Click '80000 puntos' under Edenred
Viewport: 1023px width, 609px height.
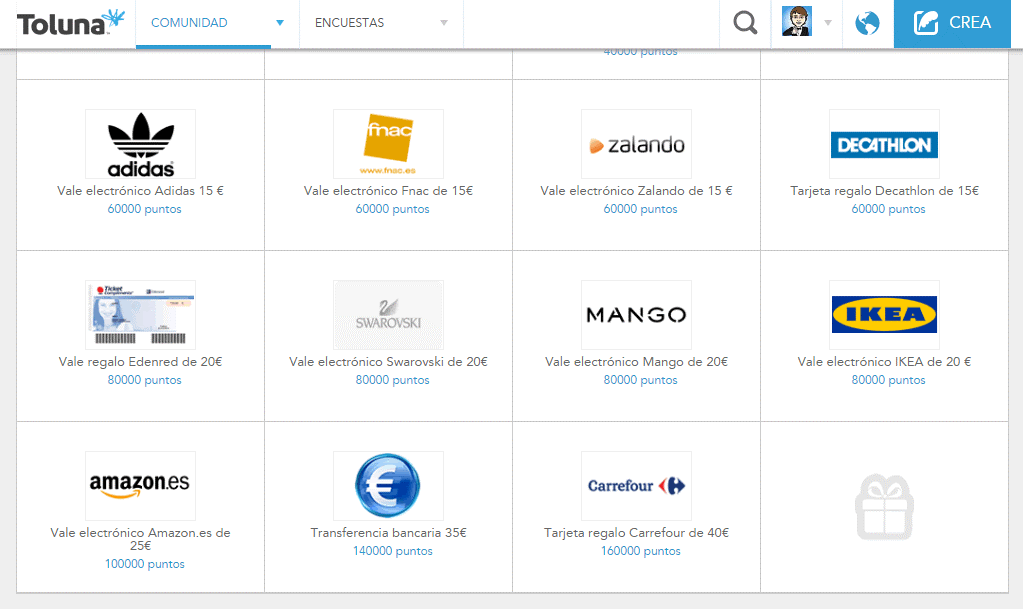click(x=144, y=380)
